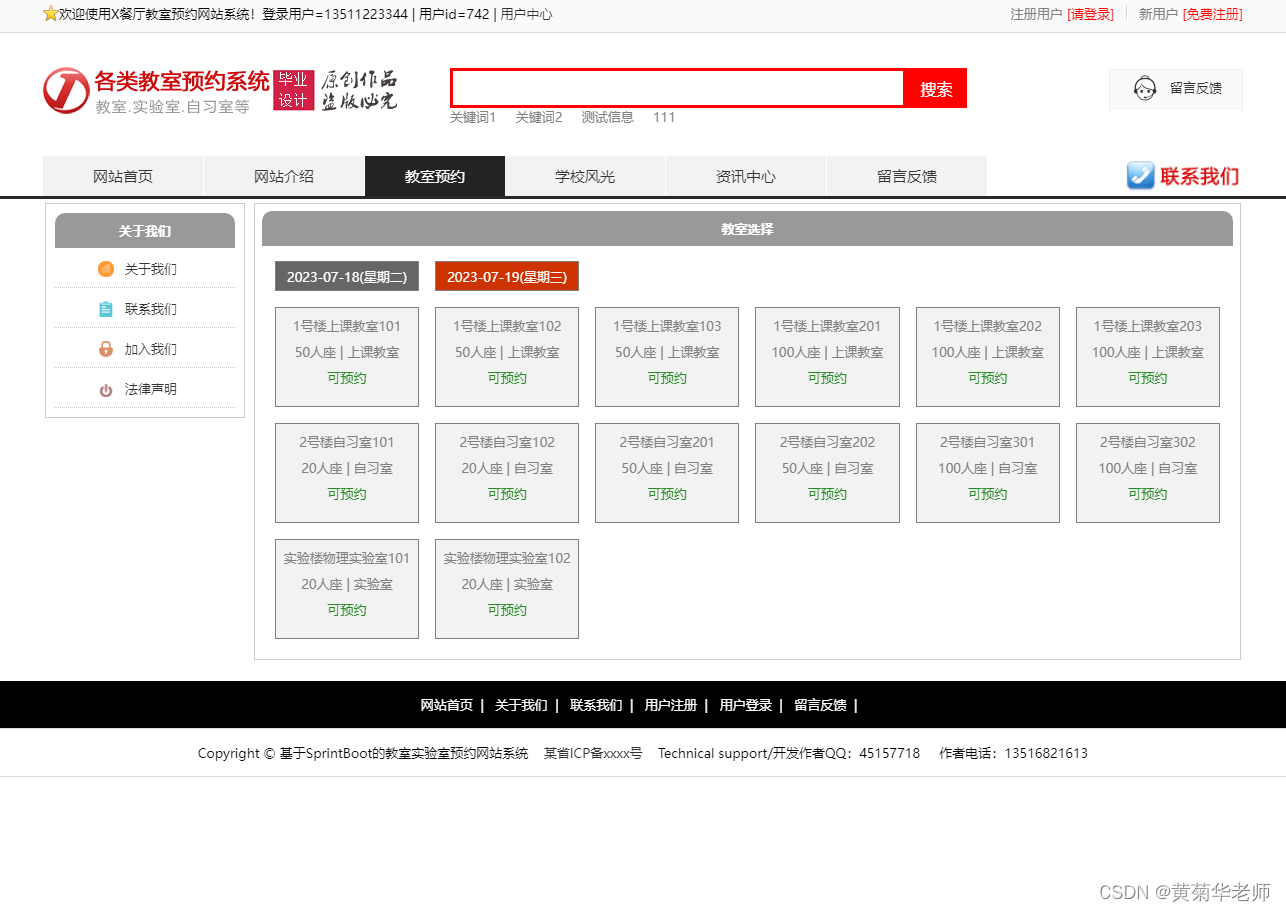Viewport: 1286px width, 912px height.
Task: Click the clipboard icon next to 联系我们
Action: 106,309
